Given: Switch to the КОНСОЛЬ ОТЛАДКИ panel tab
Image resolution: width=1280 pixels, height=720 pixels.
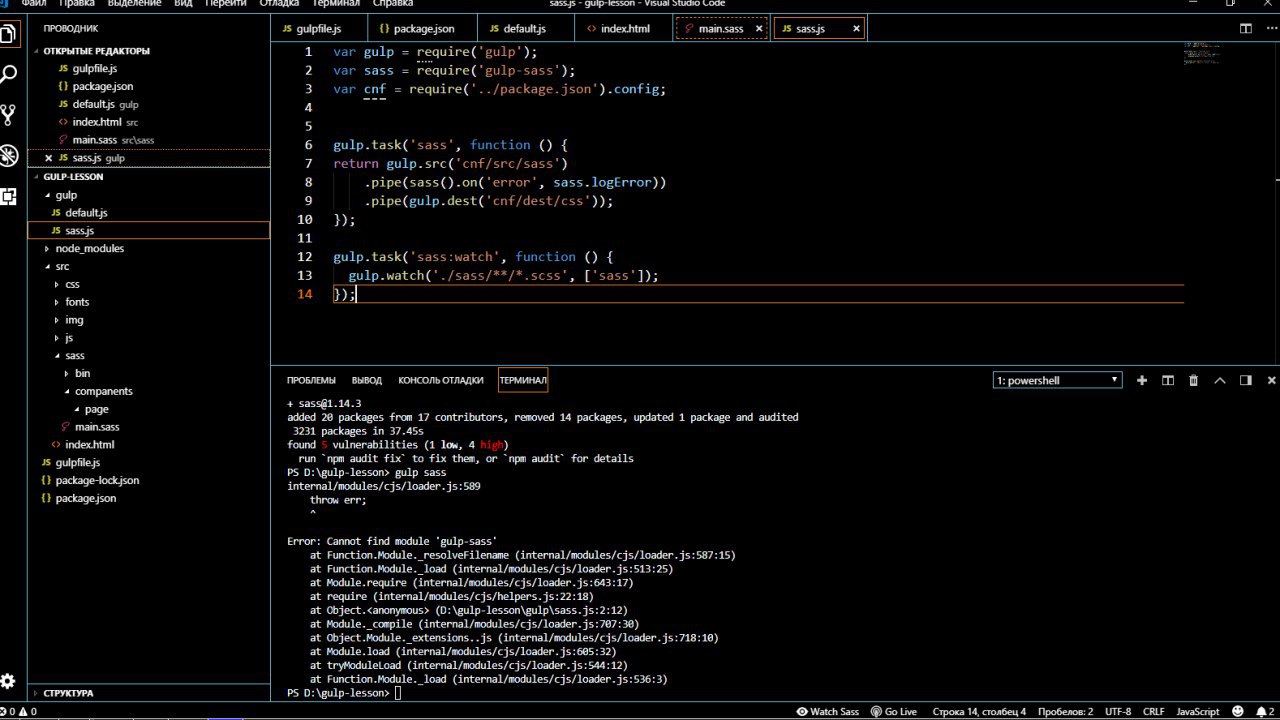Looking at the screenshot, I should (x=441, y=380).
